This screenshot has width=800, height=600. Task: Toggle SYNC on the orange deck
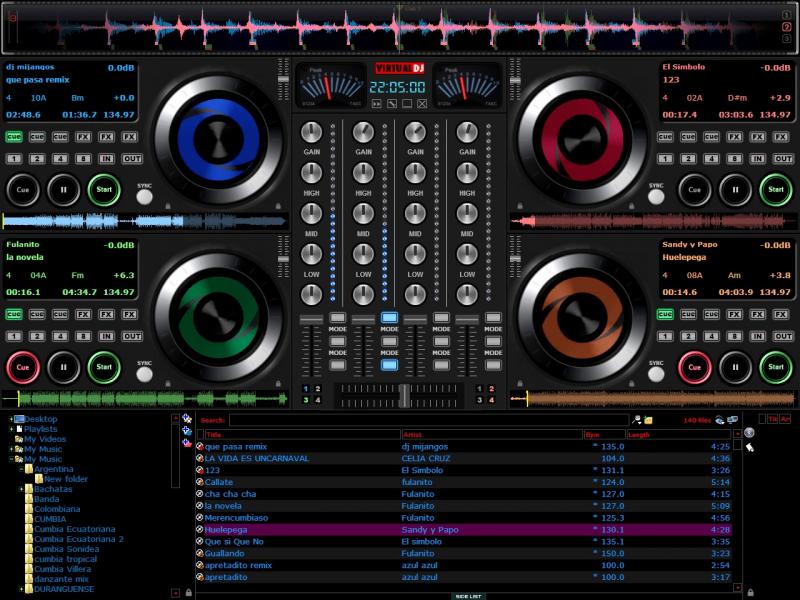tap(656, 374)
